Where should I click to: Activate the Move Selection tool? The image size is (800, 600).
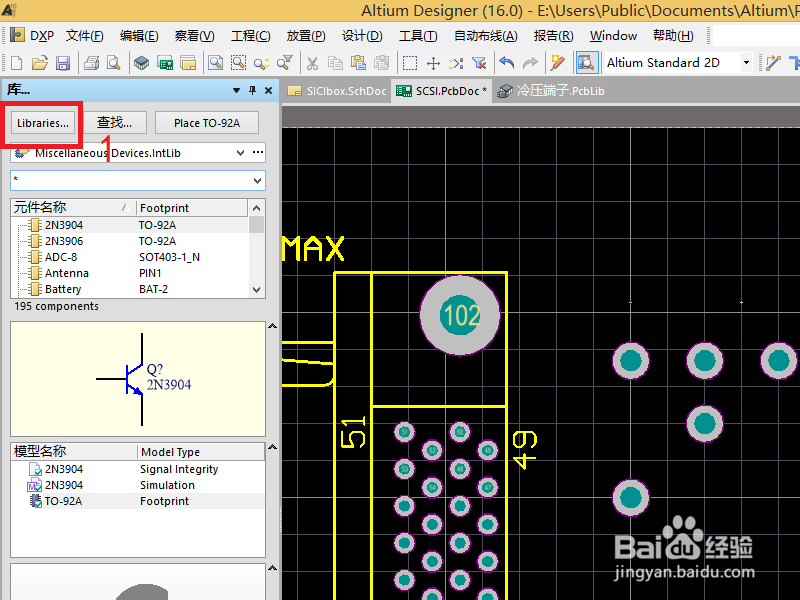pyautogui.click(x=433, y=63)
